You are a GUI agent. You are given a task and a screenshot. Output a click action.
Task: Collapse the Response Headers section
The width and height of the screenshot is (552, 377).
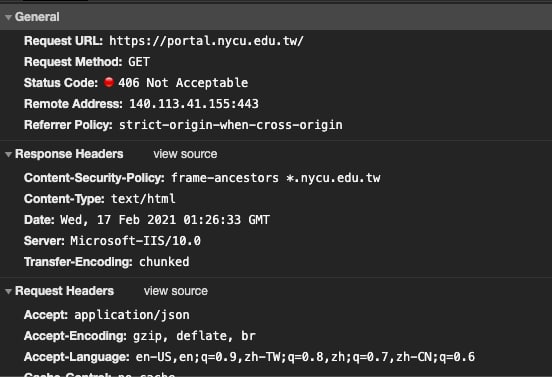pos(8,154)
